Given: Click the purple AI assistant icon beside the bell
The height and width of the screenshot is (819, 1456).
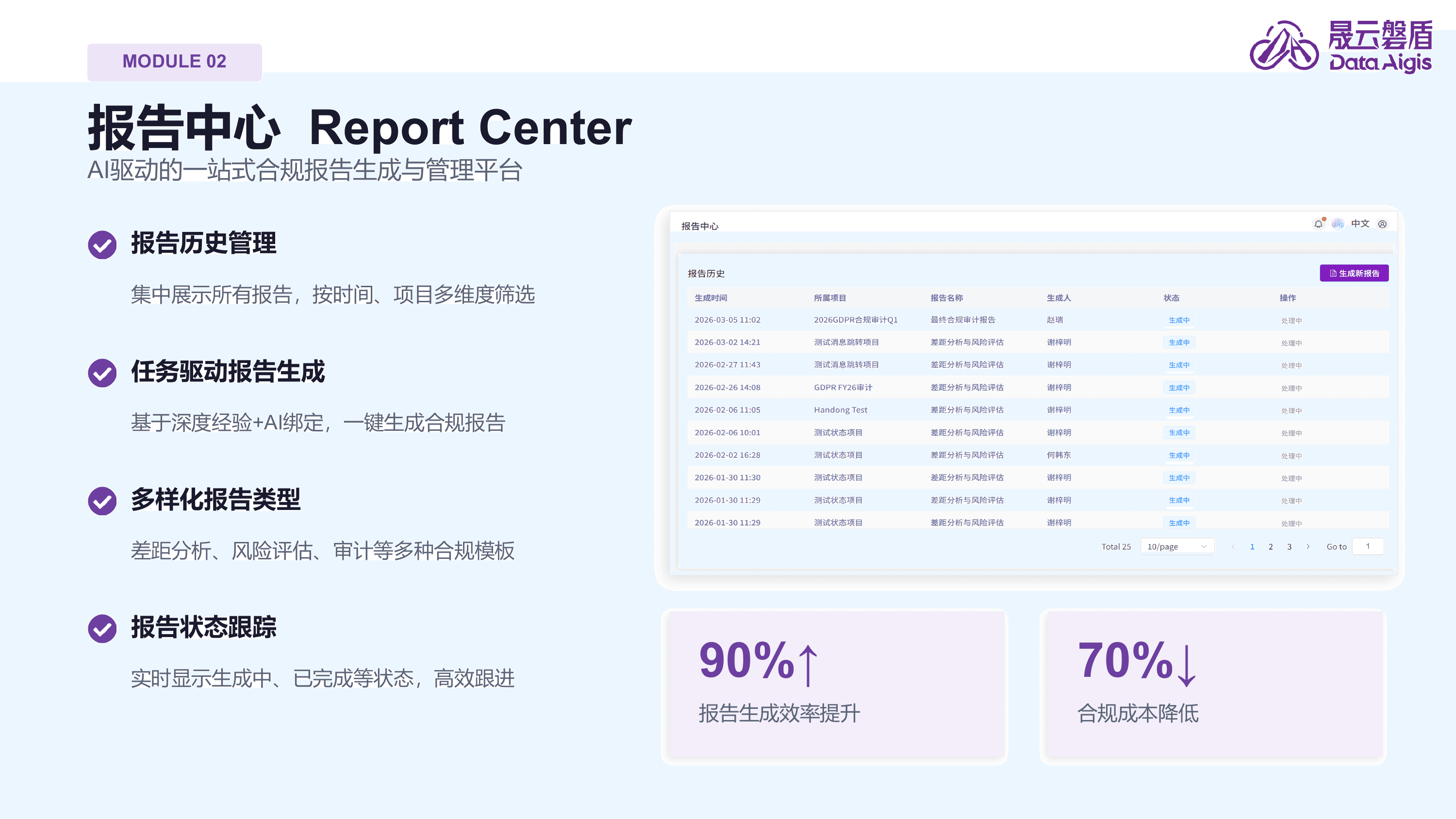Looking at the screenshot, I should coord(1339,224).
